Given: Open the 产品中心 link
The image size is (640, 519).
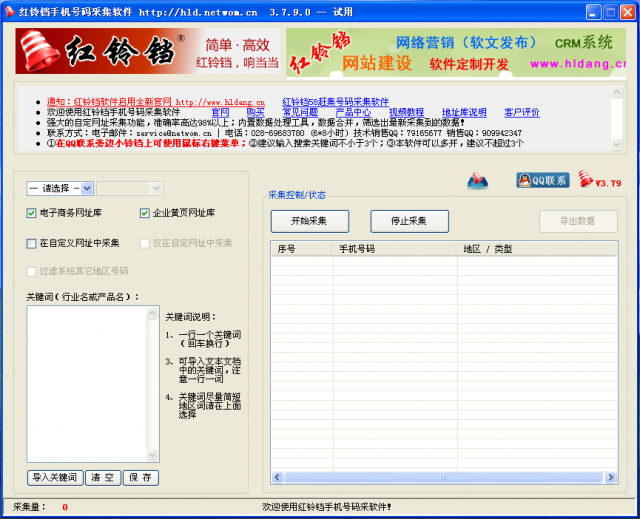Looking at the screenshot, I should tap(353, 112).
